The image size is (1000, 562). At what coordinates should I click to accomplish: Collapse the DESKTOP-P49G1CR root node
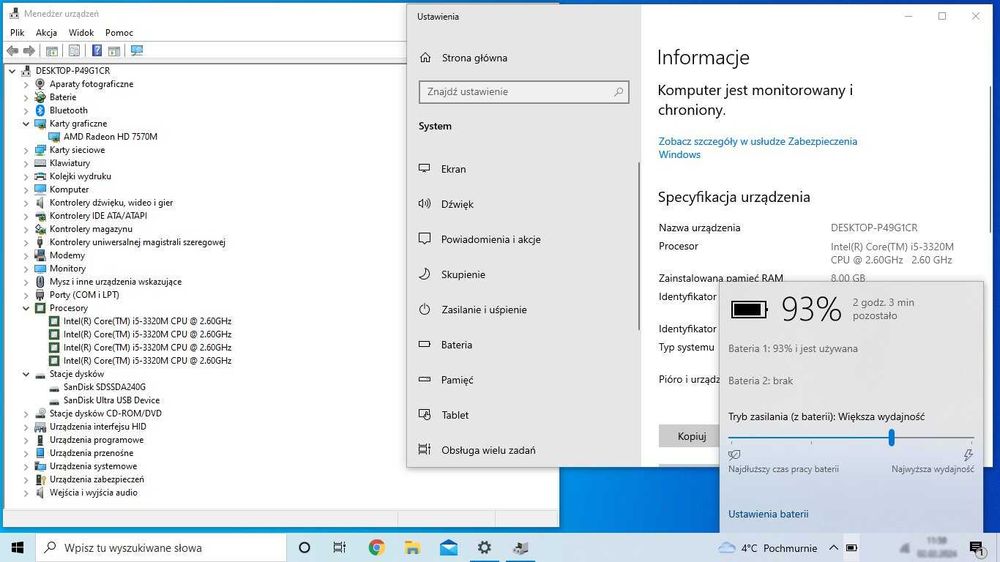(12, 71)
